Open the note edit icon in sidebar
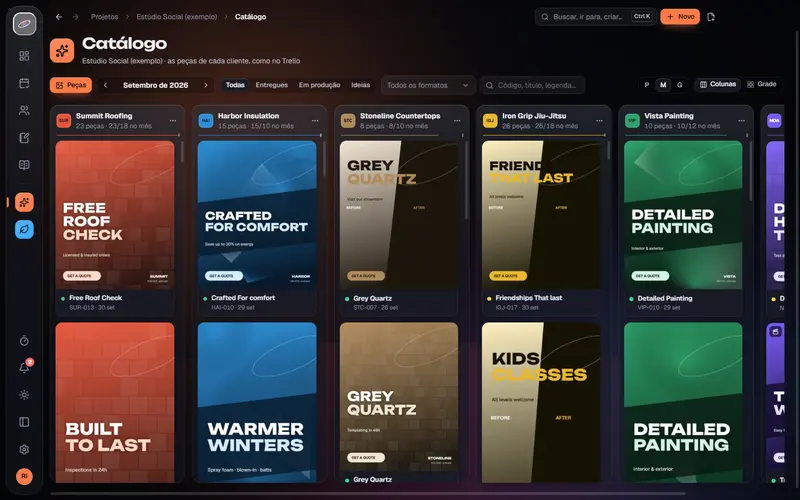The image size is (800, 500). pos(24,138)
